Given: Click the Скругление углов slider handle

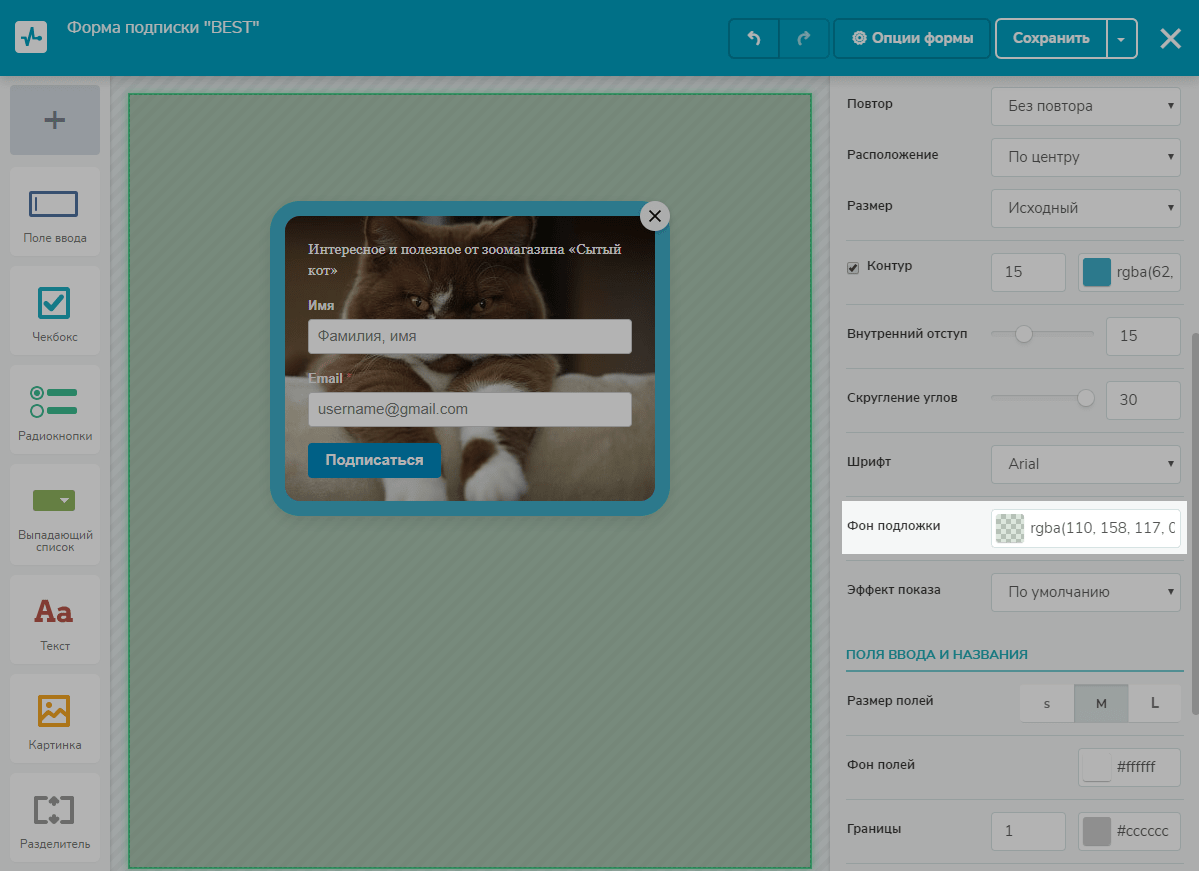Looking at the screenshot, I should coord(1085,399).
